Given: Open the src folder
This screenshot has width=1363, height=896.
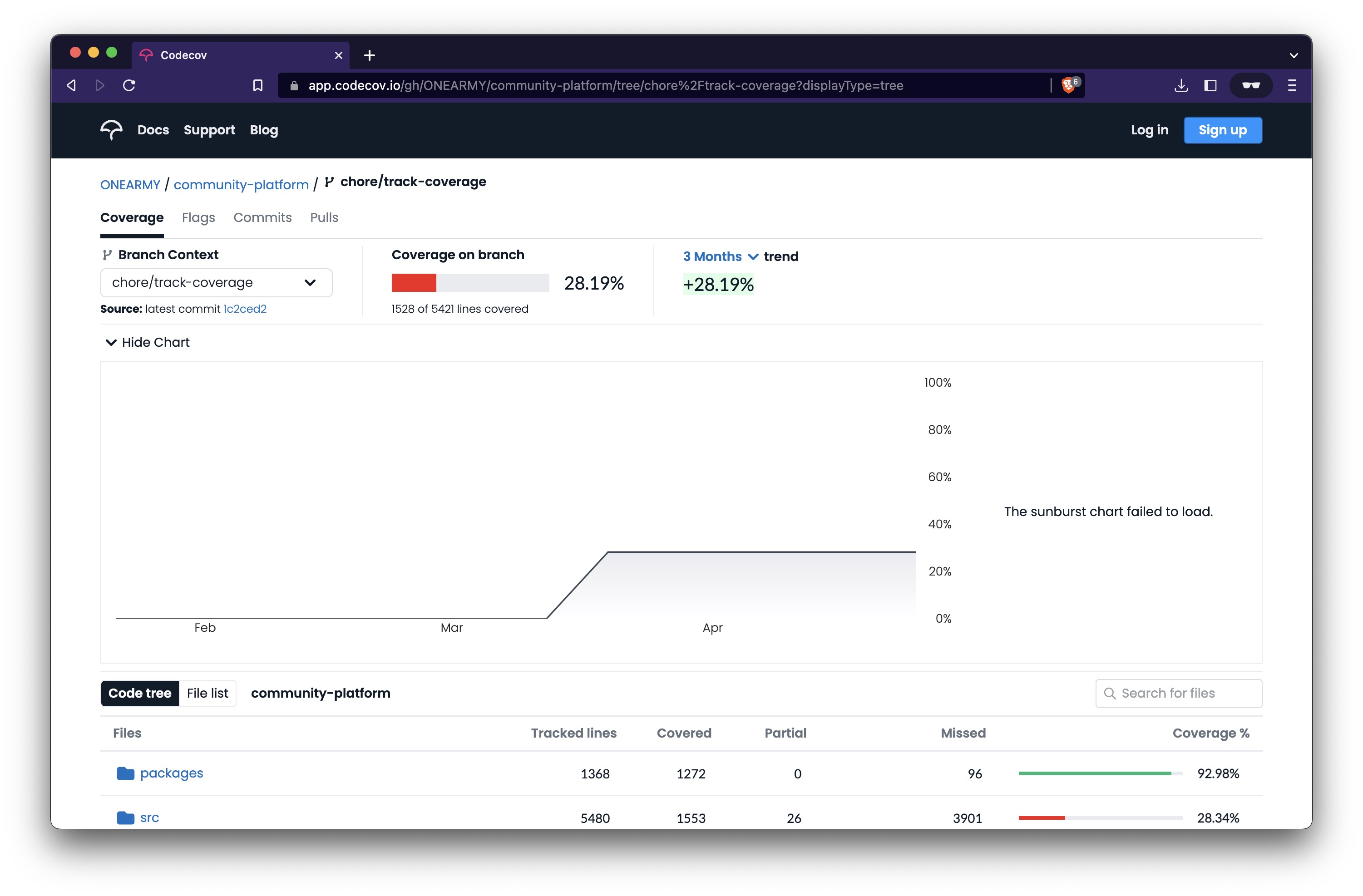Looking at the screenshot, I should [149, 817].
